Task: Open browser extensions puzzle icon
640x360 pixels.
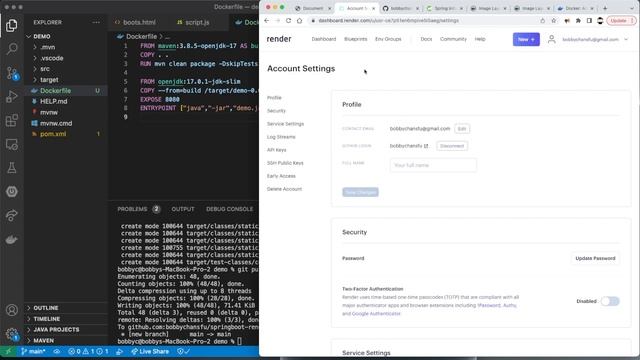Action: 578,20
